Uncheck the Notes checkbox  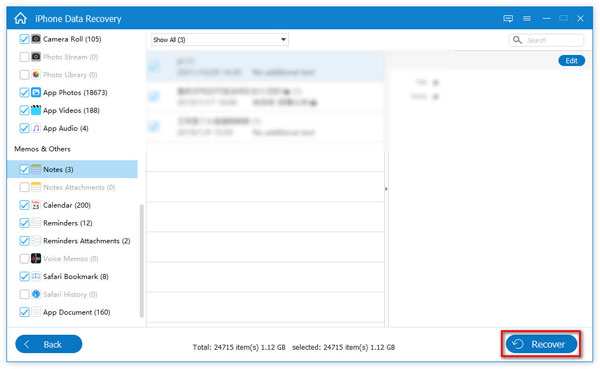click(24, 169)
